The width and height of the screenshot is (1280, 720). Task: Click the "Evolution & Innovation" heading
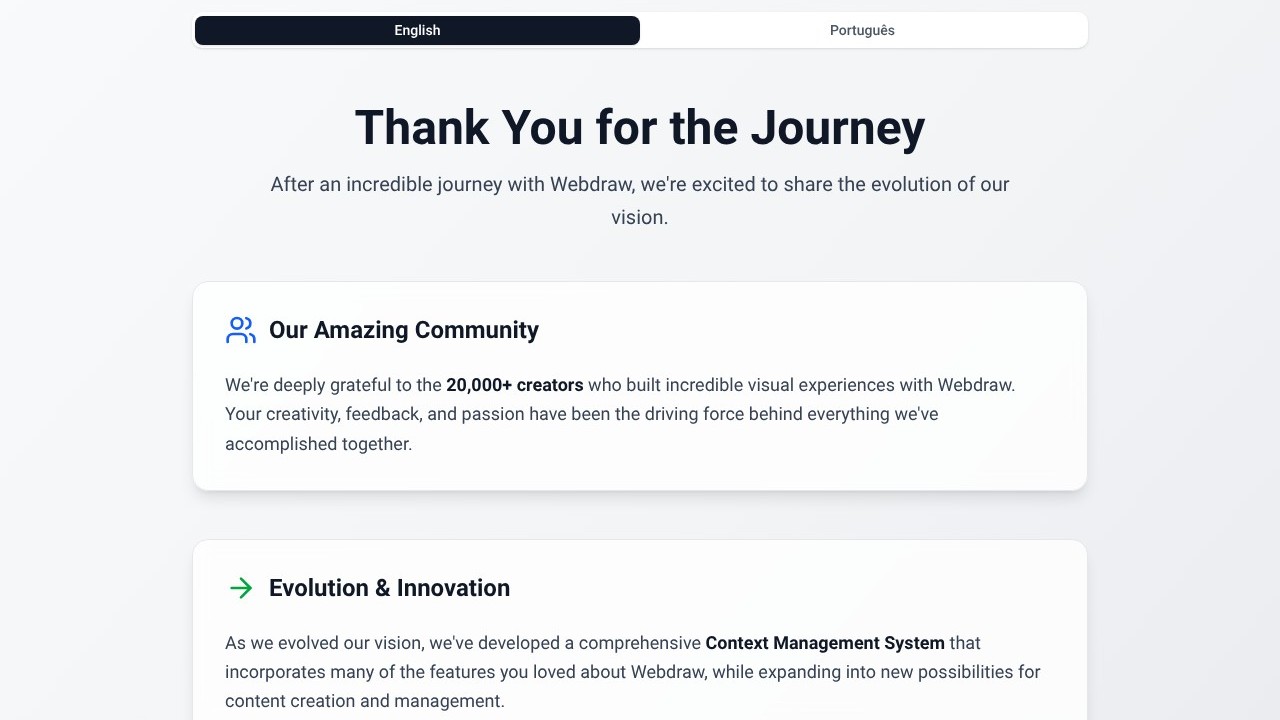(x=389, y=588)
